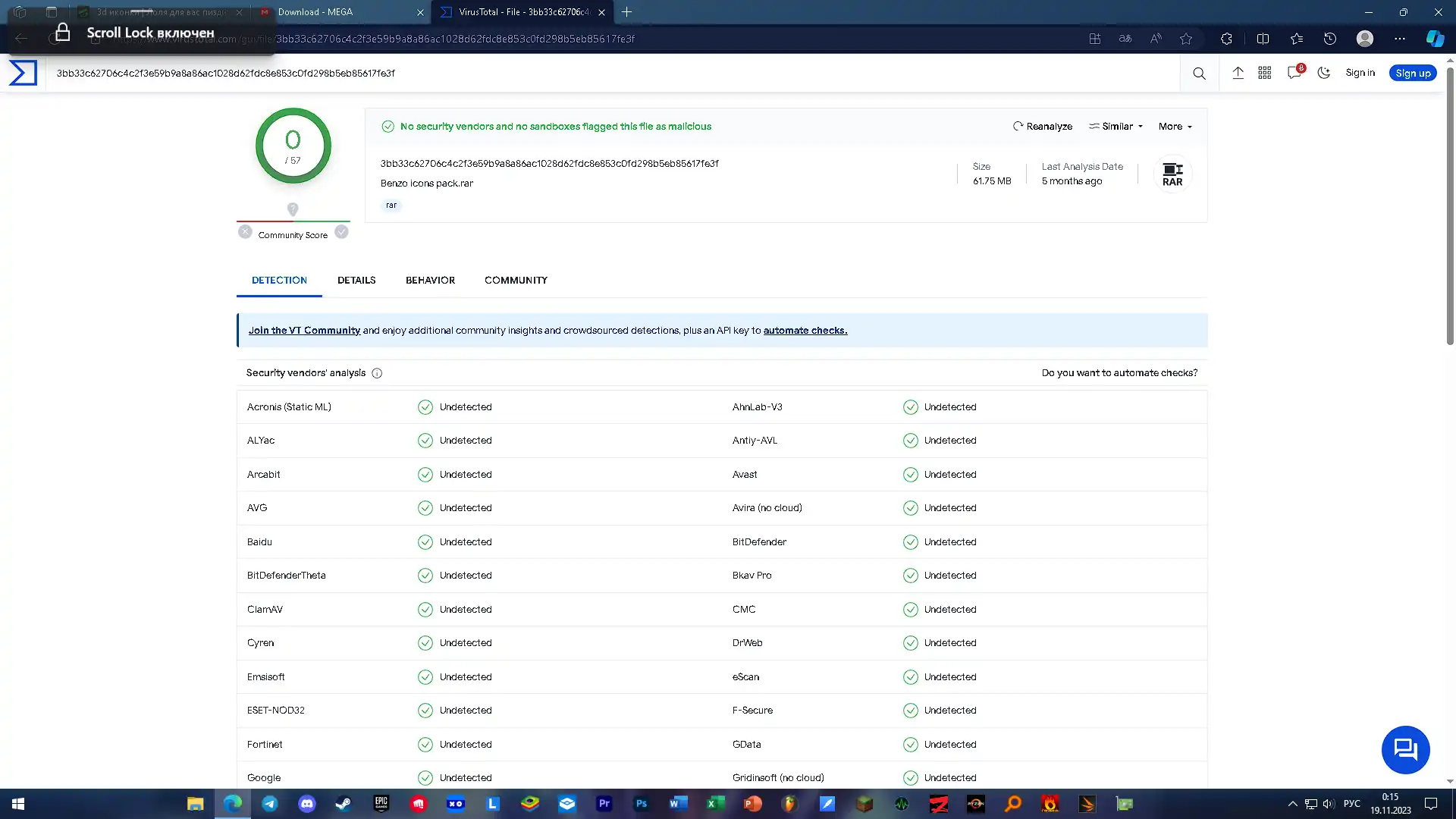The image size is (1456, 819).
Task: Click the page vertical scrollbar
Action: (x=1450, y=205)
